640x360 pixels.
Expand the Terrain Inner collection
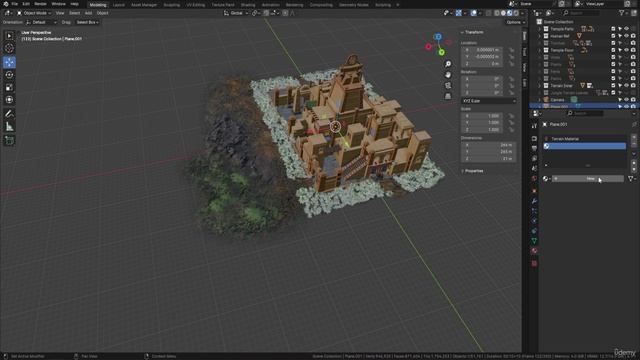pyautogui.click(x=539, y=86)
